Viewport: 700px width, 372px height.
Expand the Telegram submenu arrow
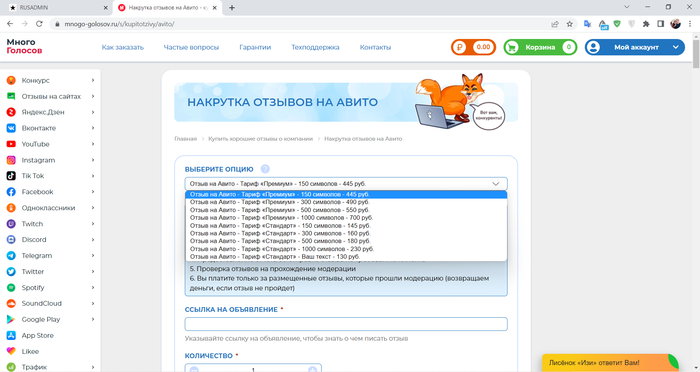pos(93,255)
